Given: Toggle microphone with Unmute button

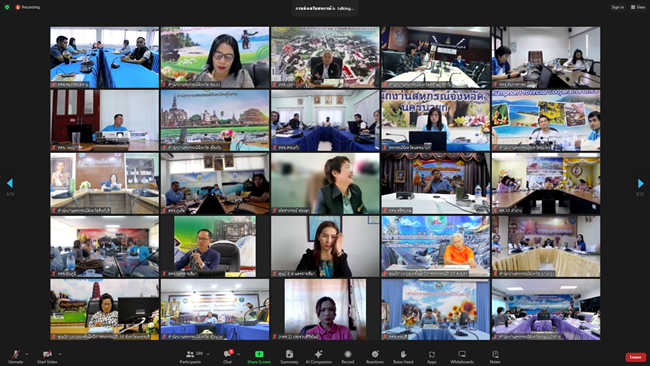Looking at the screenshot, I should [x=16, y=357].
